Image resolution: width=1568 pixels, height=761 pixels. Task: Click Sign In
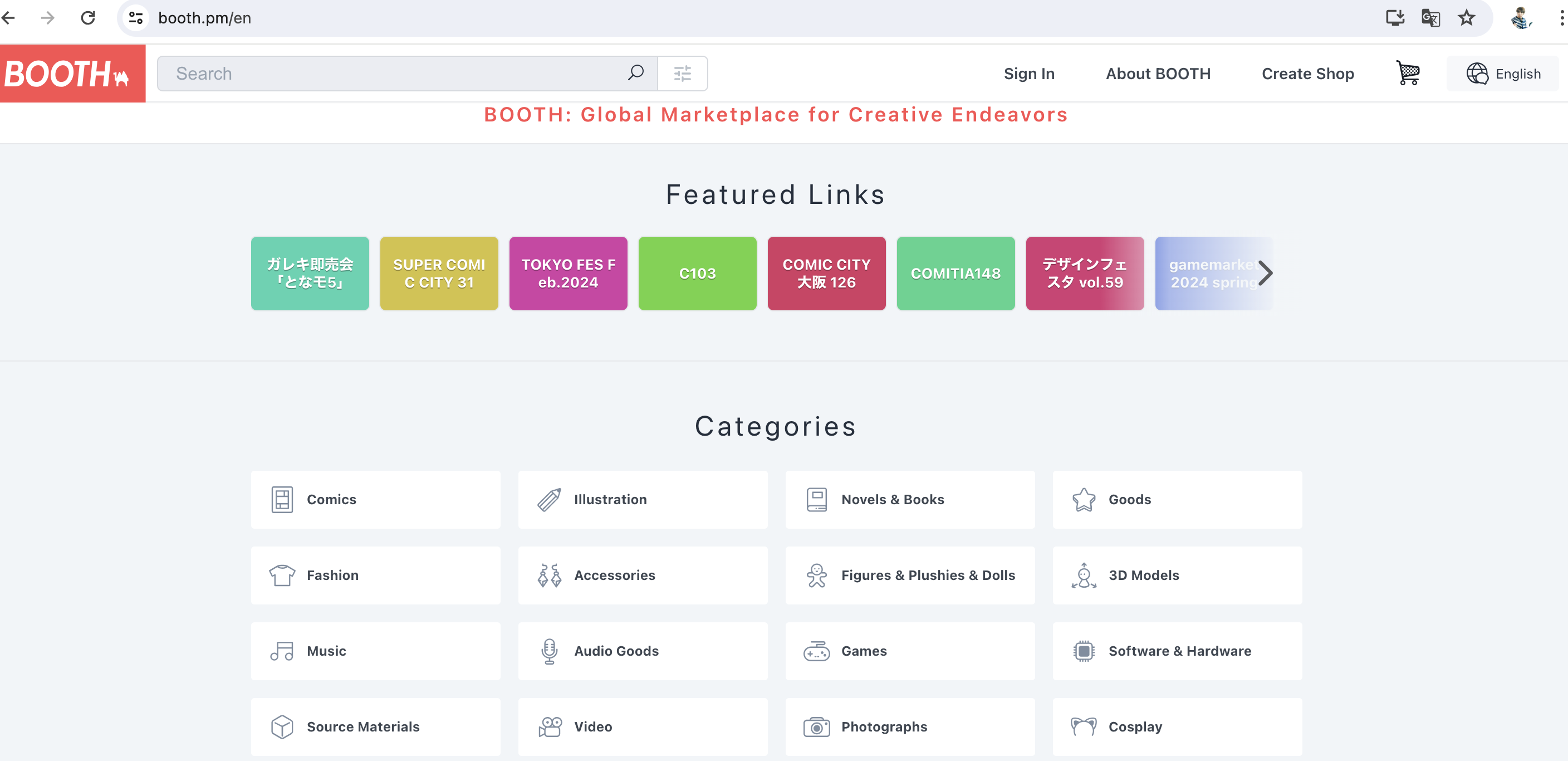click(1028, 73)
